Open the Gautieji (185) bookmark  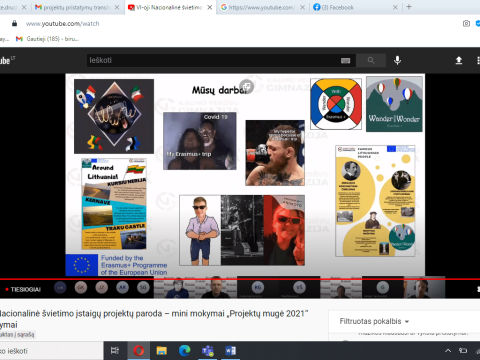click(x=48, y=39)
